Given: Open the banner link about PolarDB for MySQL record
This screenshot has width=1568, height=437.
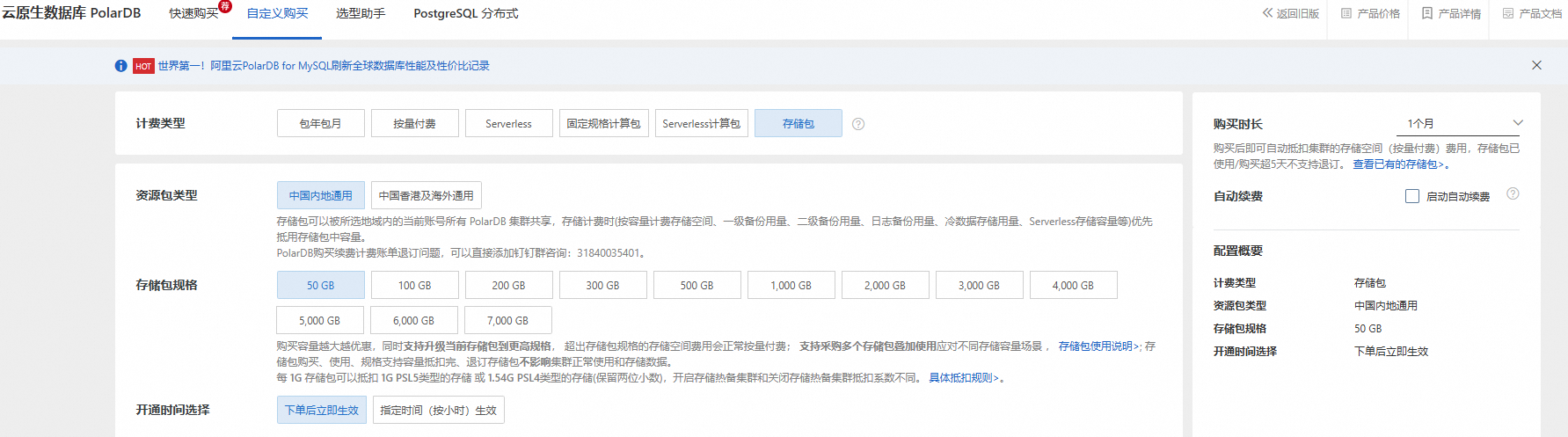Looking at the screenshot, I should click(x=324, y=66).
